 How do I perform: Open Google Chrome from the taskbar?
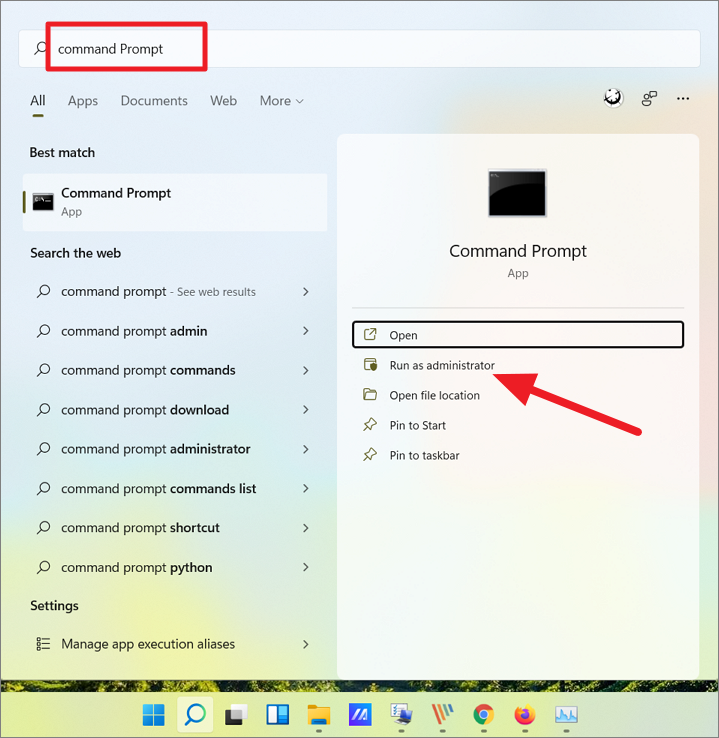pos(484,715)
